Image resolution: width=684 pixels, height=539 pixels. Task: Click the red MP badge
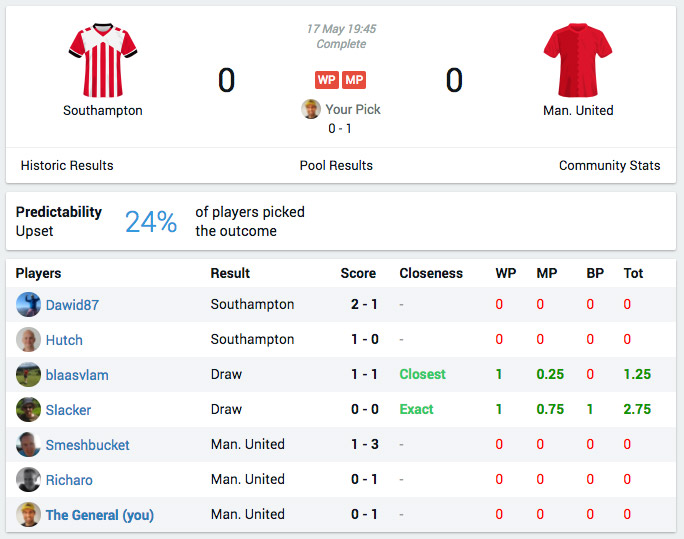pos(354,80)
